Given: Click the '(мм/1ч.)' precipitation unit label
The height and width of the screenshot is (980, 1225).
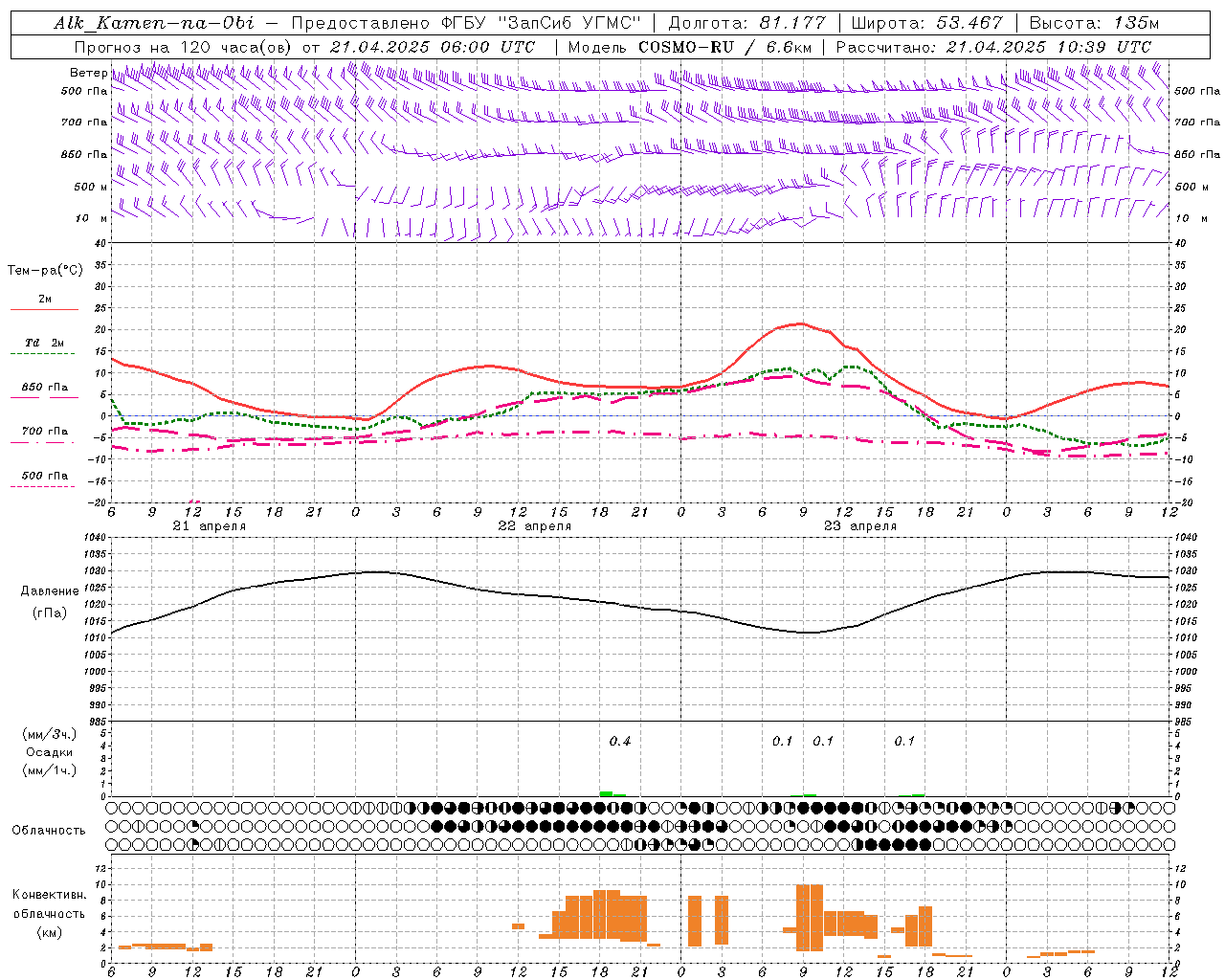Looking at the screenshot, I should 49,770.
